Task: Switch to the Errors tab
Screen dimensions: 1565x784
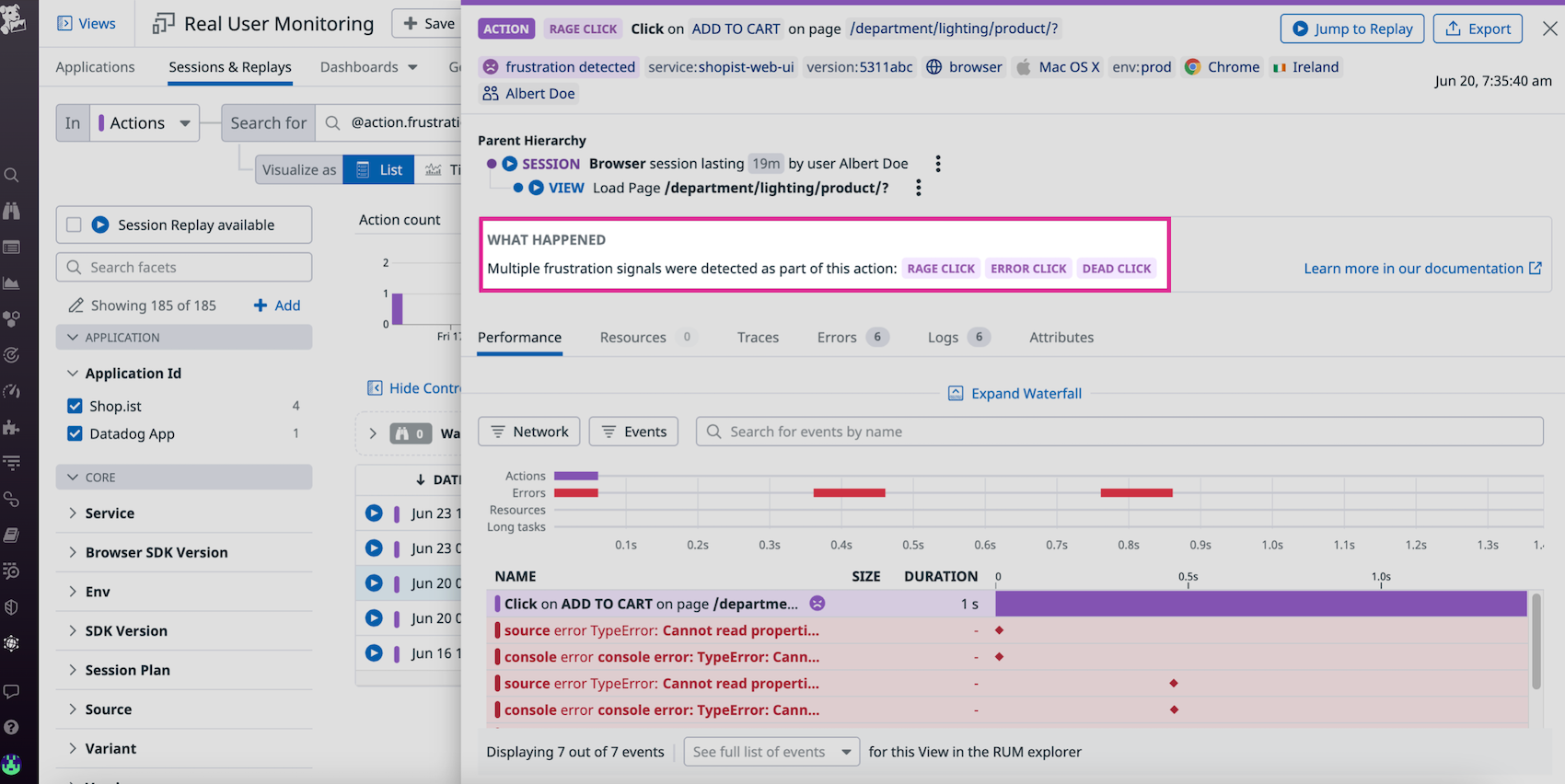Action: pyautogui.click(x=836, y=338)
